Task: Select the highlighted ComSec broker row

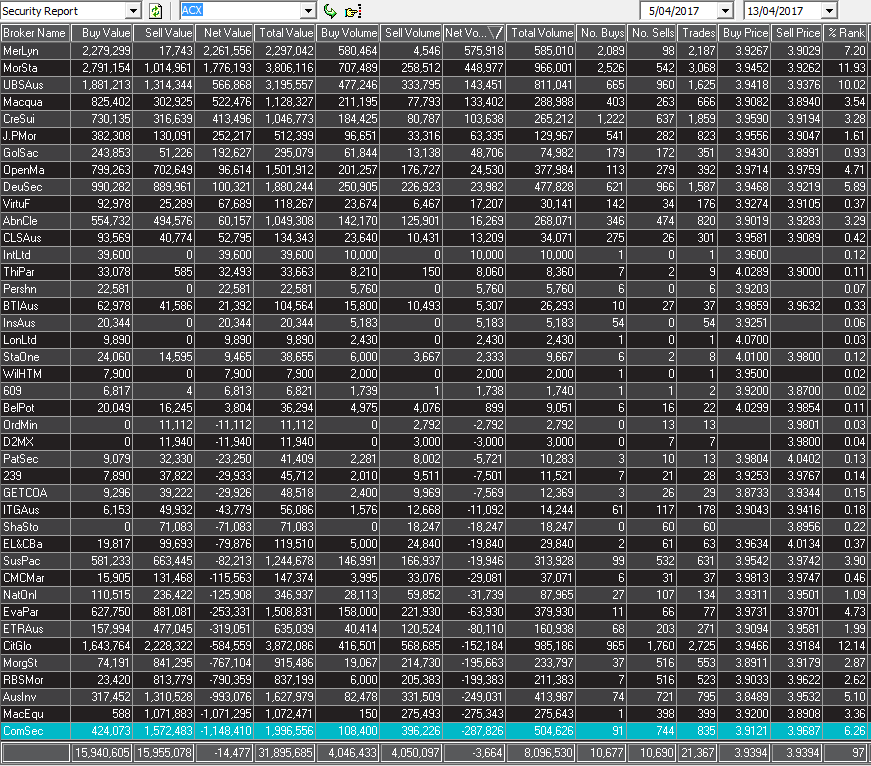Action: [x=433, y=731]
